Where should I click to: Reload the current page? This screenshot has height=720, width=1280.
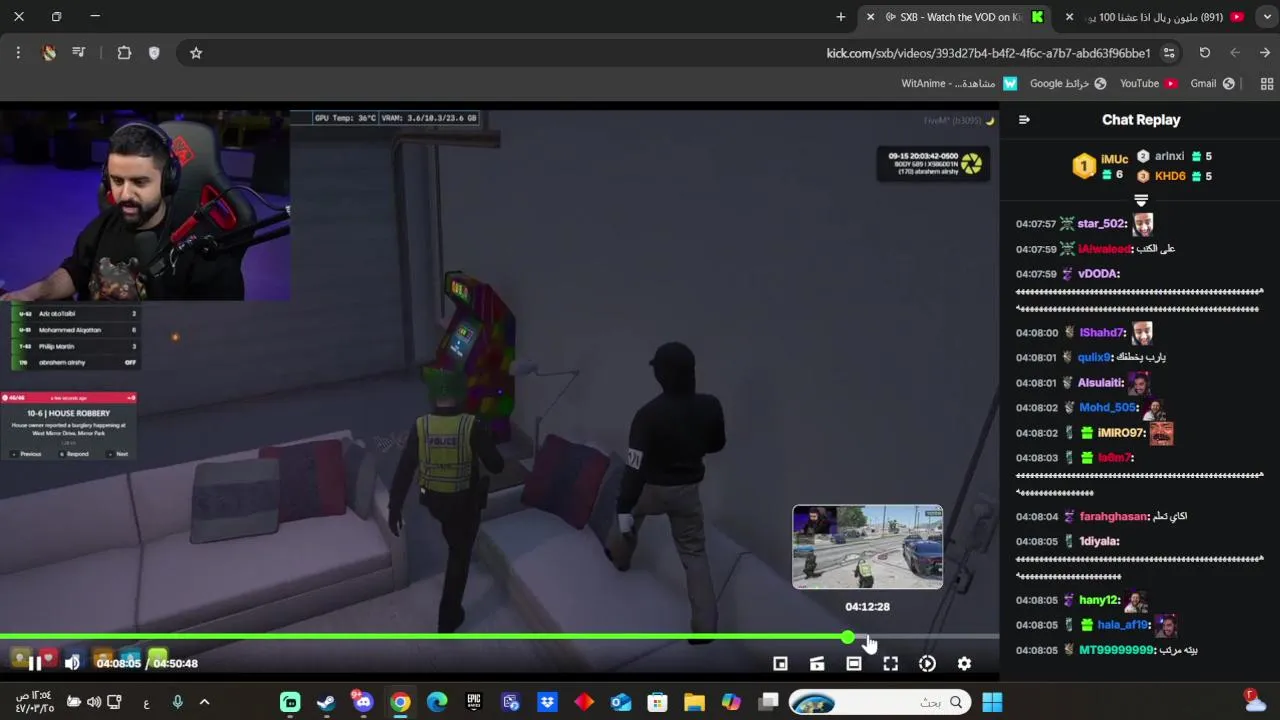click(1204, 53)
